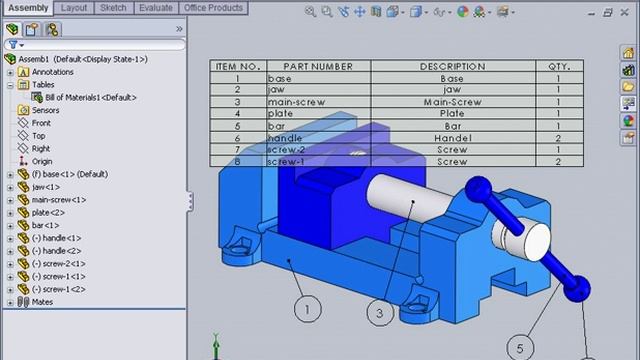This screenshot has width=640, height=360.
Task: Select the Front plane
Action: point(41,123)
